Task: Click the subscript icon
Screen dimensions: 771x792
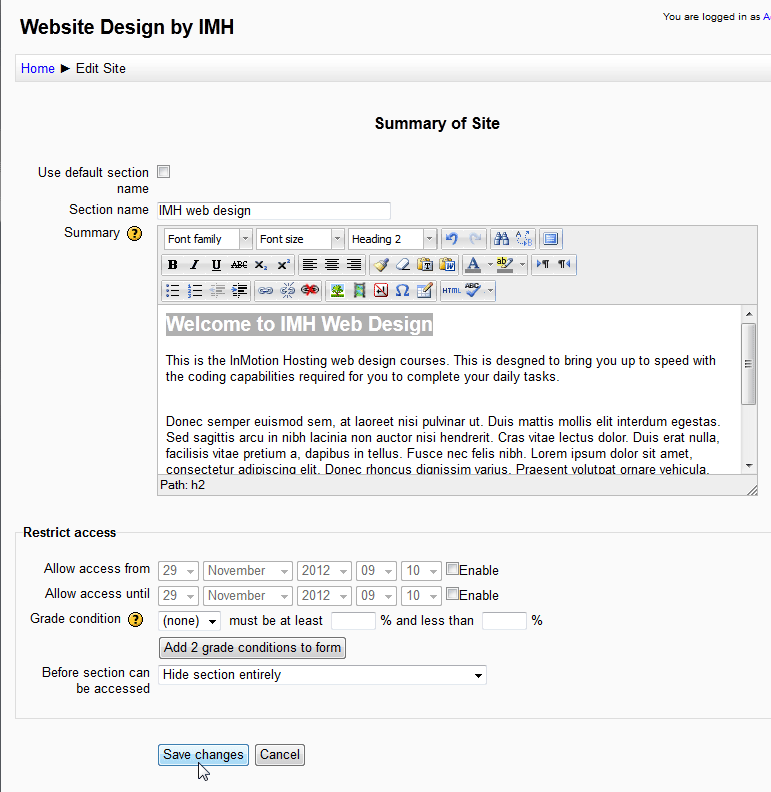Action: pos(261,265)
